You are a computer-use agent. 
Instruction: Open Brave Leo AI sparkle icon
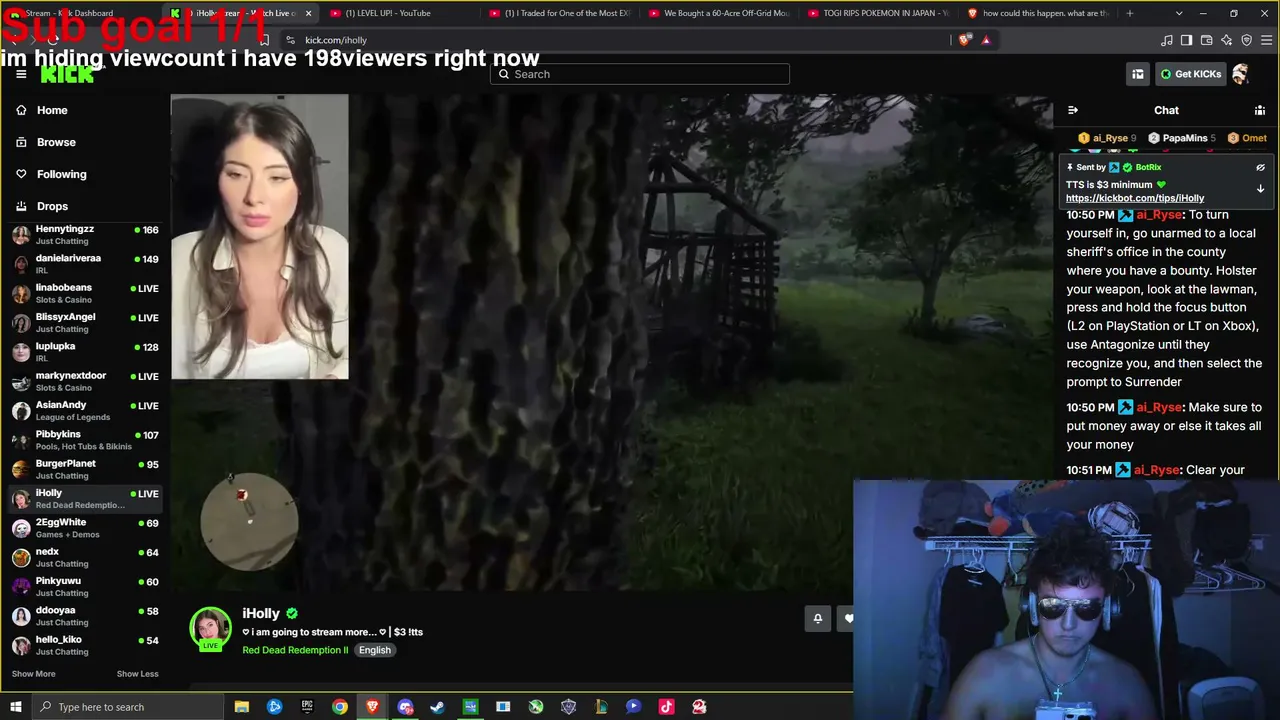[x=1226, y=40]
